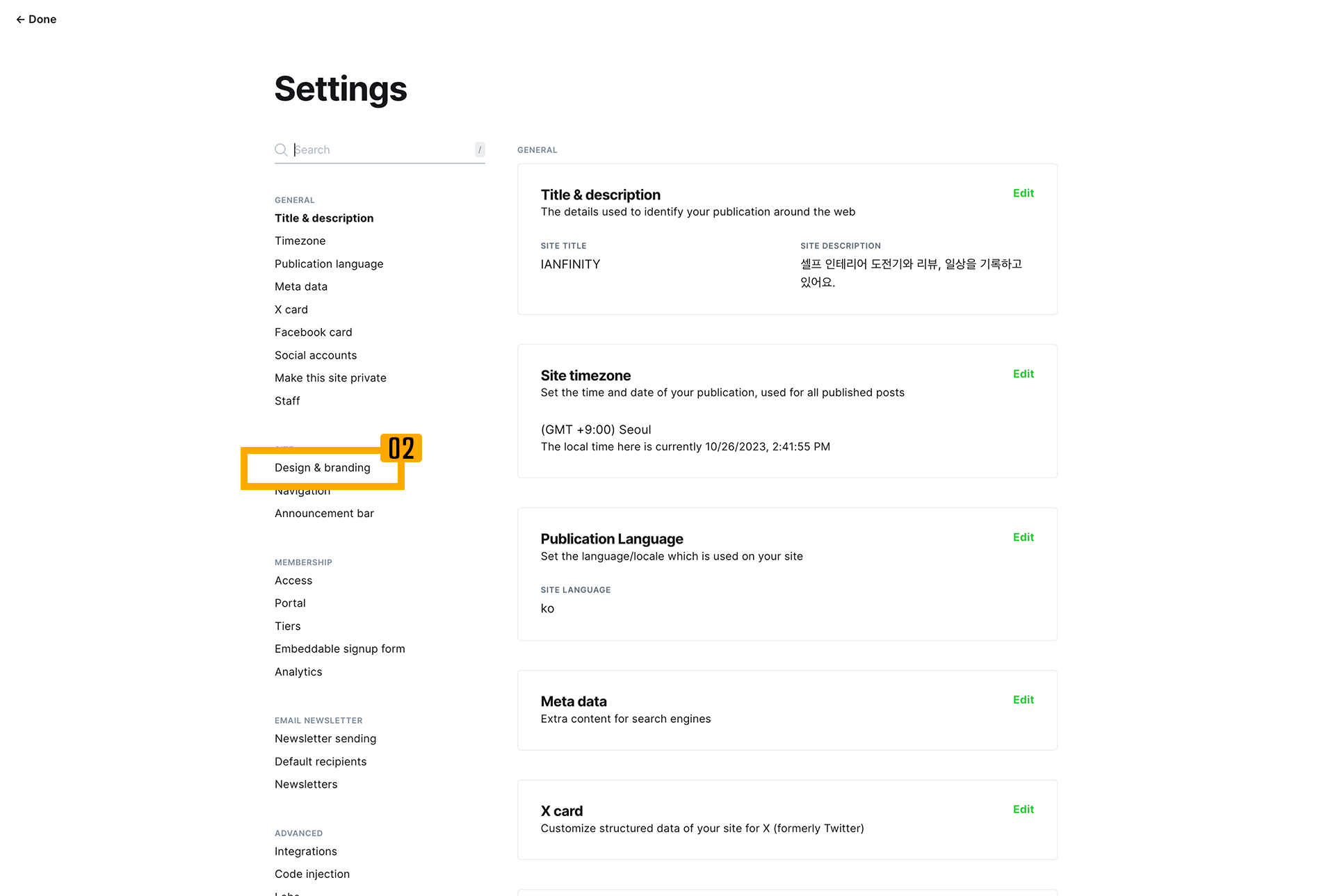Screen dimensions: 1335x896
Task: Open Design & branding settings
Action: (323, 468)
